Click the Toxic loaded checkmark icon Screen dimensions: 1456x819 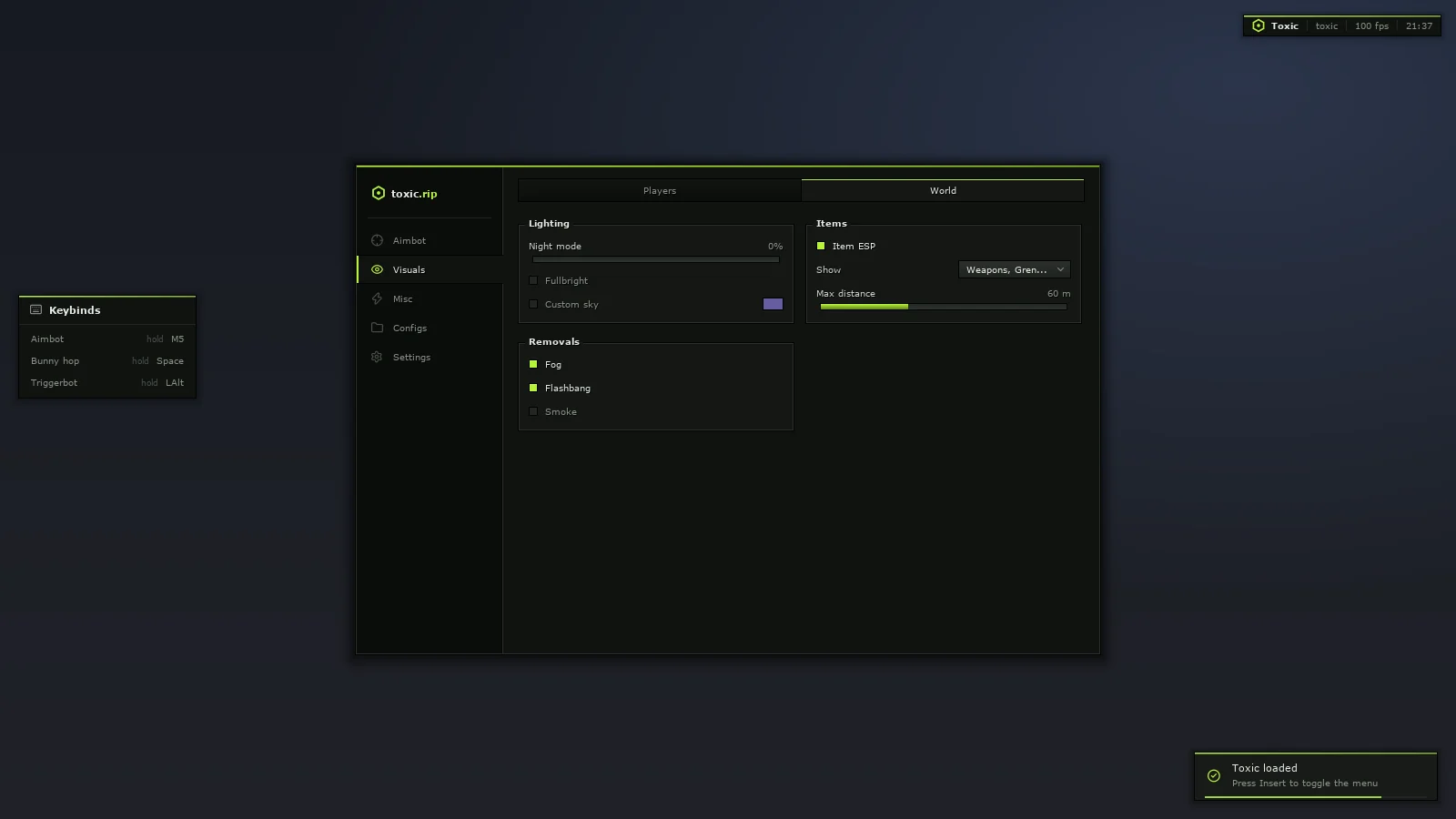click(1214, 775)
